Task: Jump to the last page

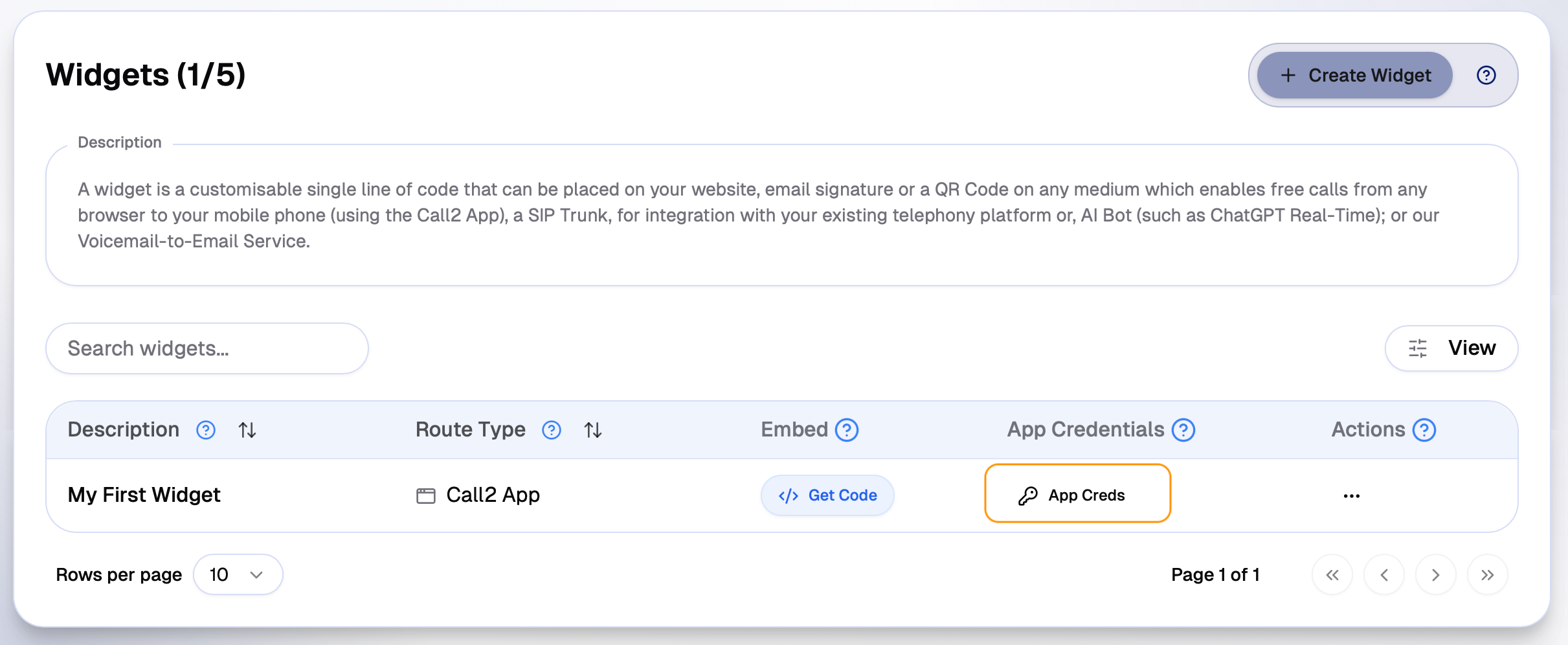Action: 1487,574
